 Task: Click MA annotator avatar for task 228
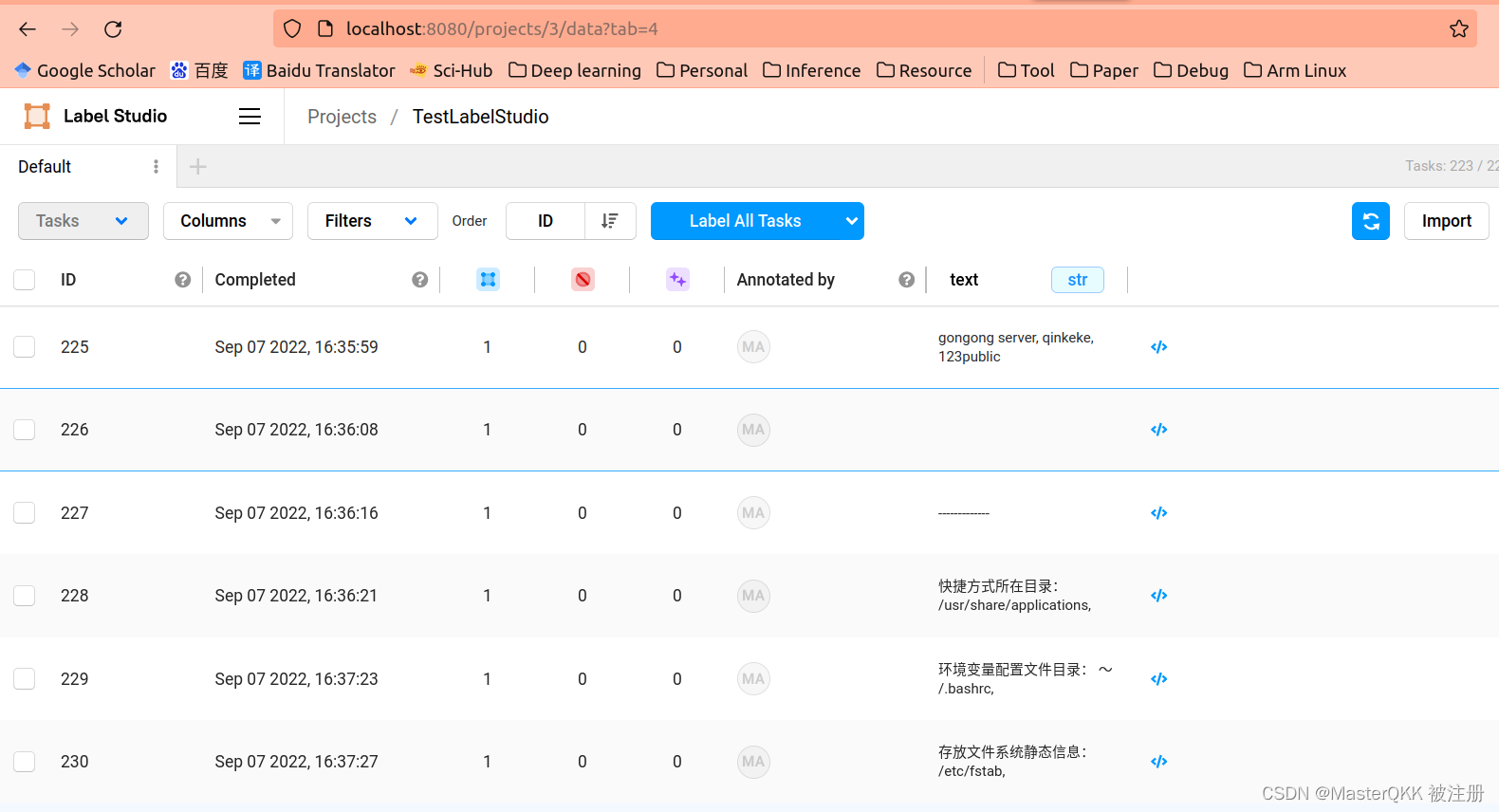753,596
